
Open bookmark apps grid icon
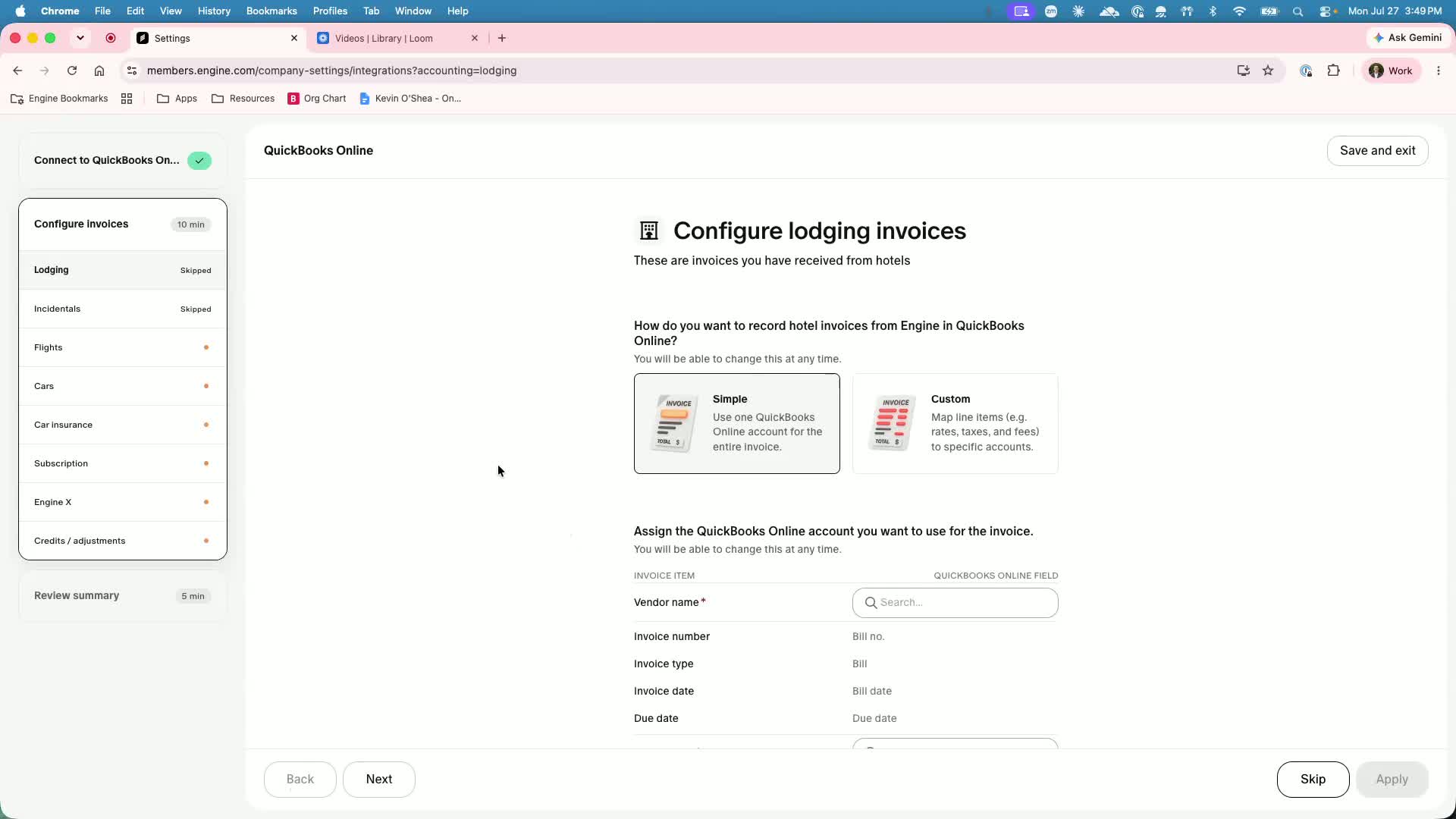127,99
